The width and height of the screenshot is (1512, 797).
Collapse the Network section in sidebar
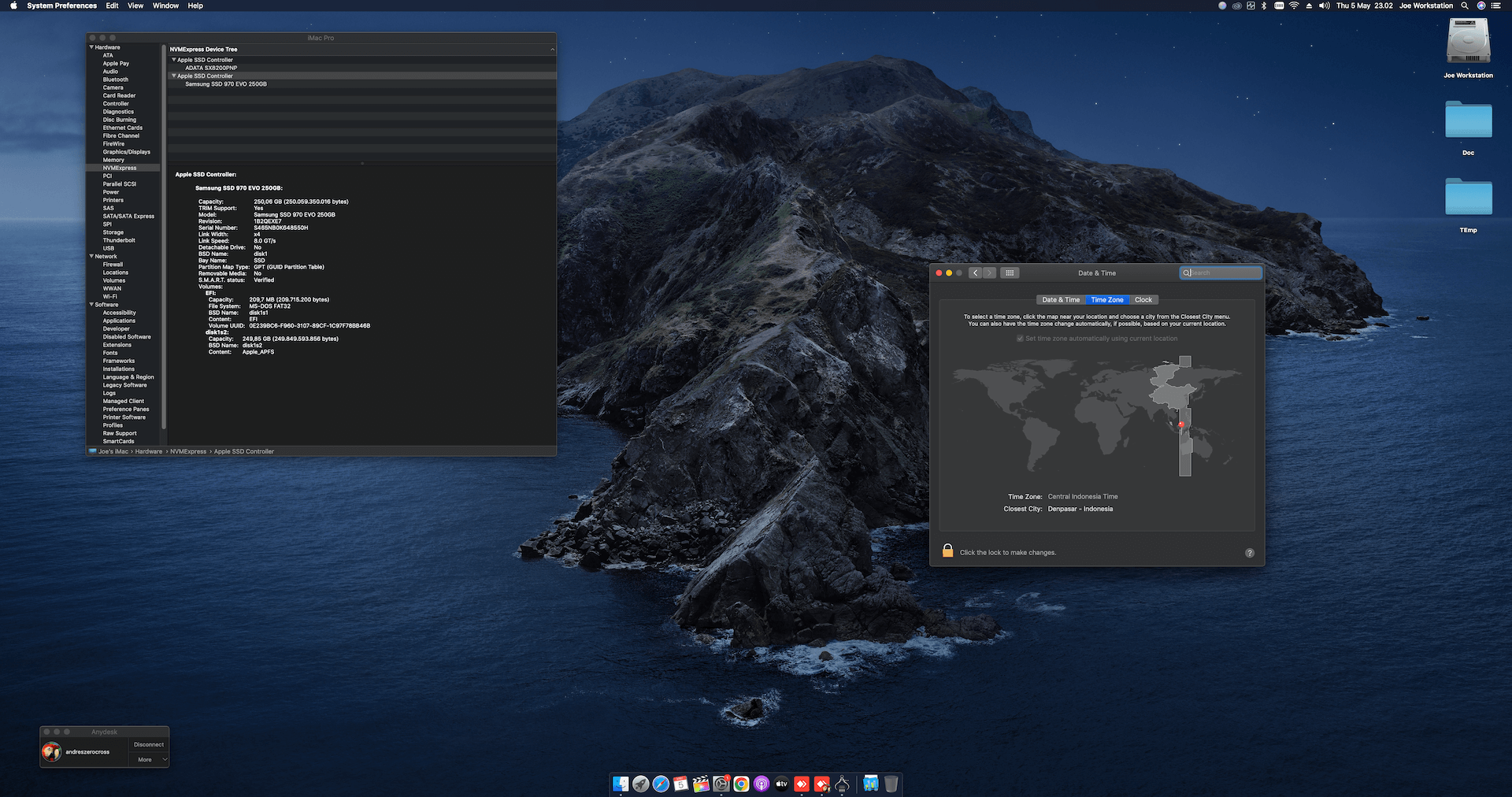91,256
